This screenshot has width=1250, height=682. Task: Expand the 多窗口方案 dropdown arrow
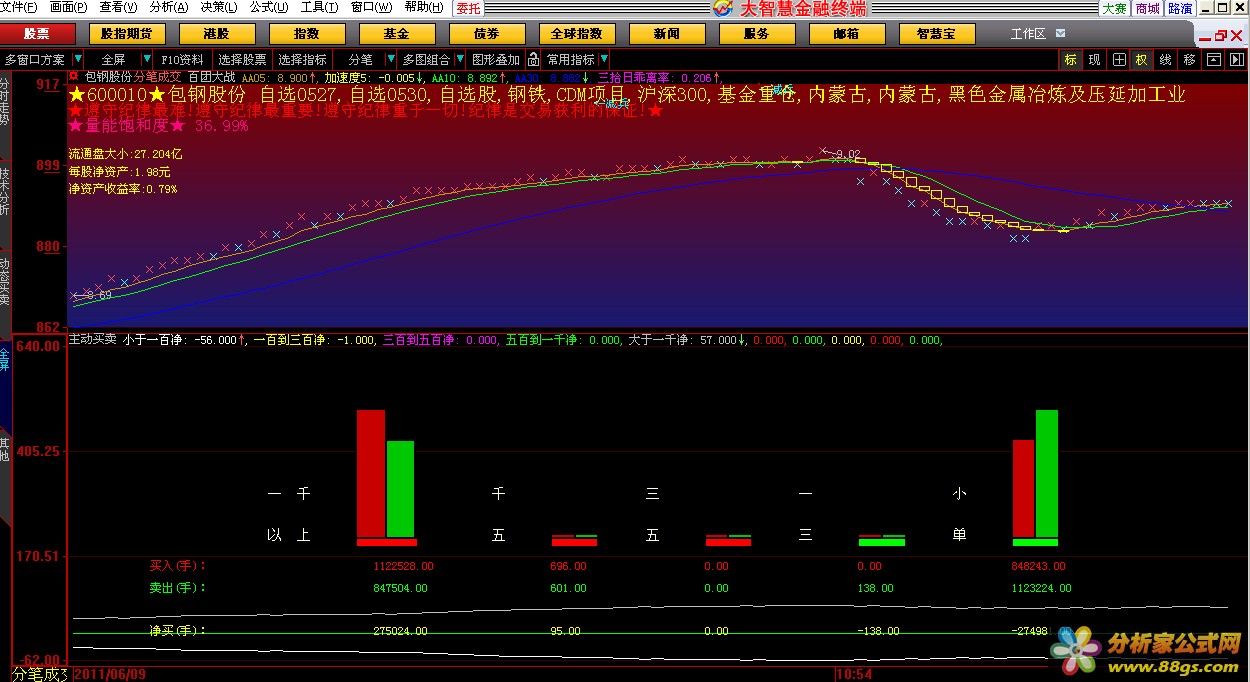pyautogui.click(x=78, y=60)
